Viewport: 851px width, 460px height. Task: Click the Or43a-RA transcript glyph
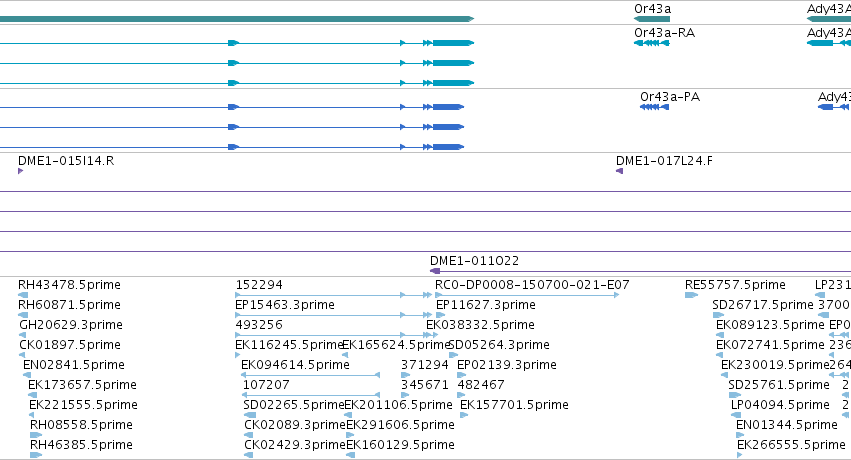tap(652, 43)
